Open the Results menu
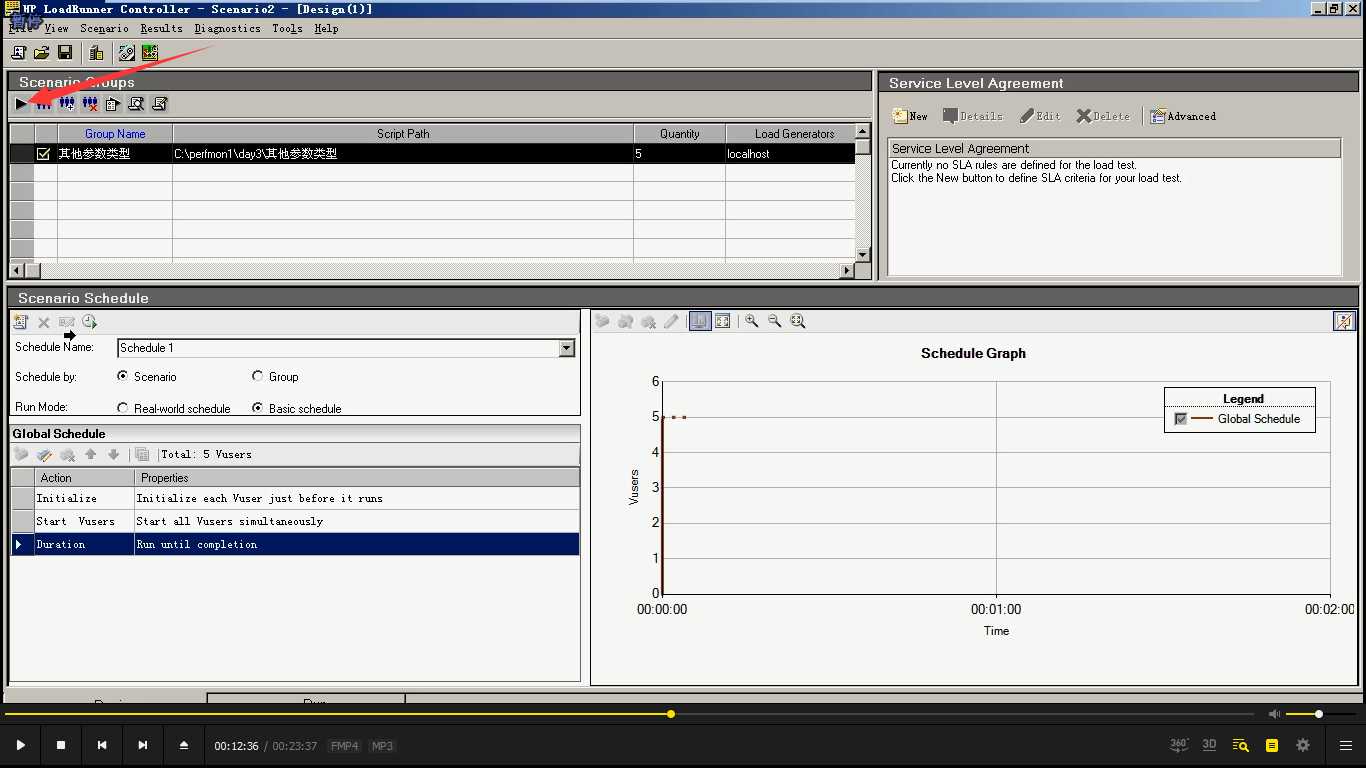Screen dimensions: 1366x768 pyautogui.click(x=161, y=28)
